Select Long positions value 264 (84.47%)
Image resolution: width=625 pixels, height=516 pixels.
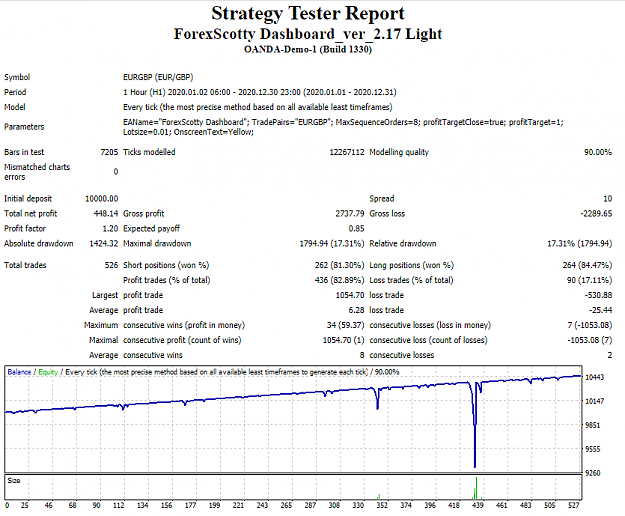click(587, 265)
